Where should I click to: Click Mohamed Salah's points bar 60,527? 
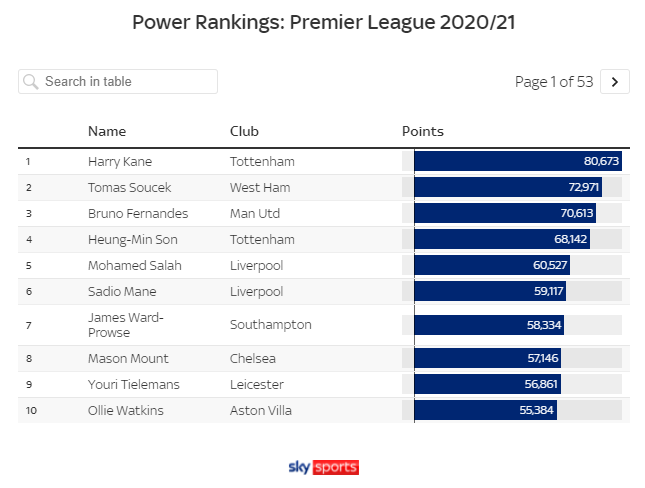tap(492, 265)
